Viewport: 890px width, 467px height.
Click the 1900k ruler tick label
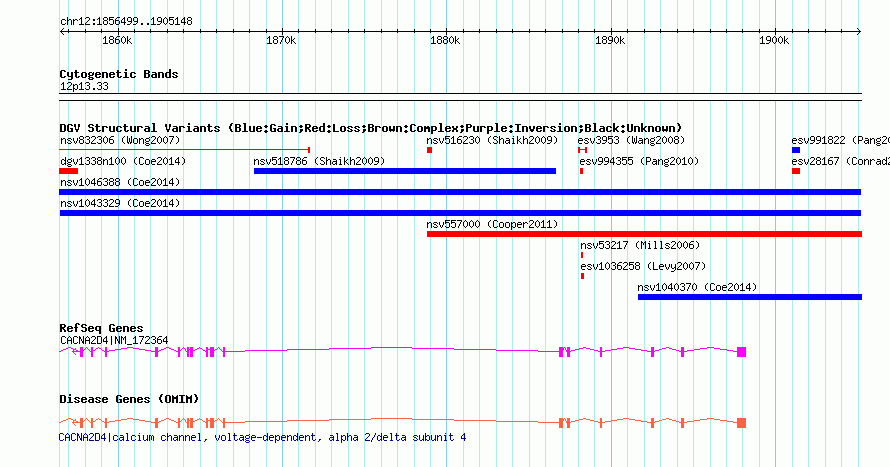click(x=774, y=41)
